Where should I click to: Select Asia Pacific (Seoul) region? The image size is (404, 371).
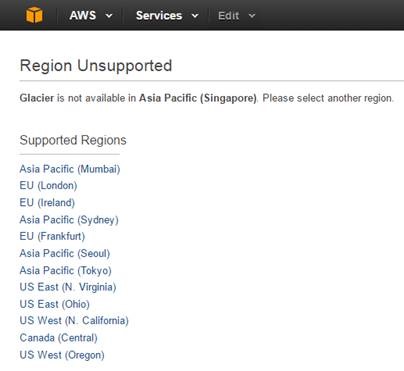[x=65, y=253]
